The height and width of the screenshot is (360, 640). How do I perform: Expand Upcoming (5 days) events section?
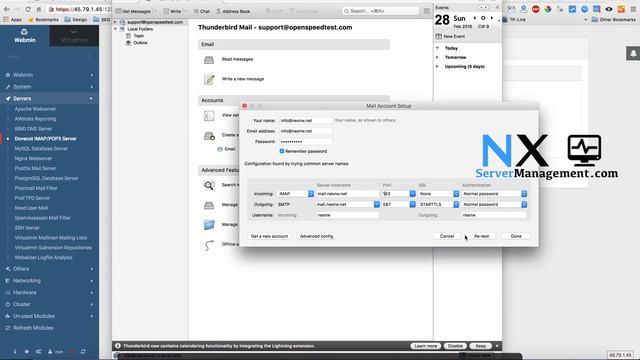click(438, 67)
